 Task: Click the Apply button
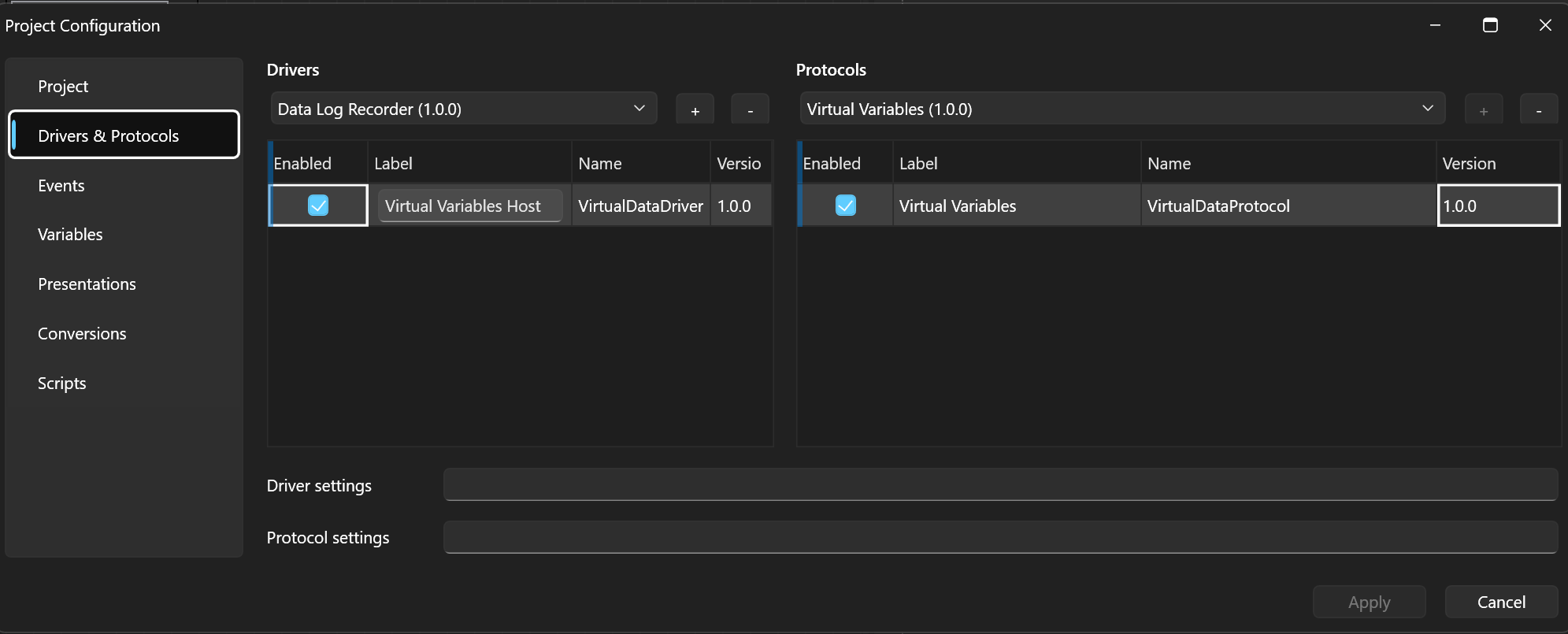[x=1369, y=602]
